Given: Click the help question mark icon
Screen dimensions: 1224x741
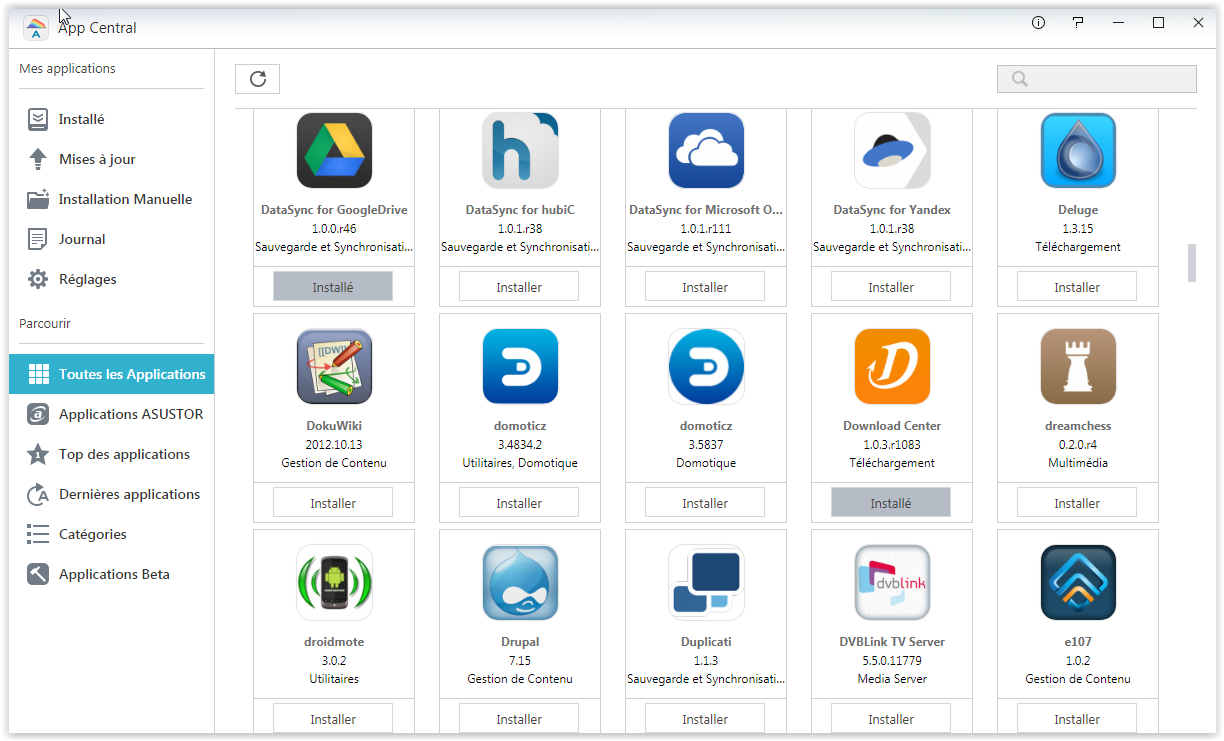Looking at the screenshot, I should [x=1078, y=23].
